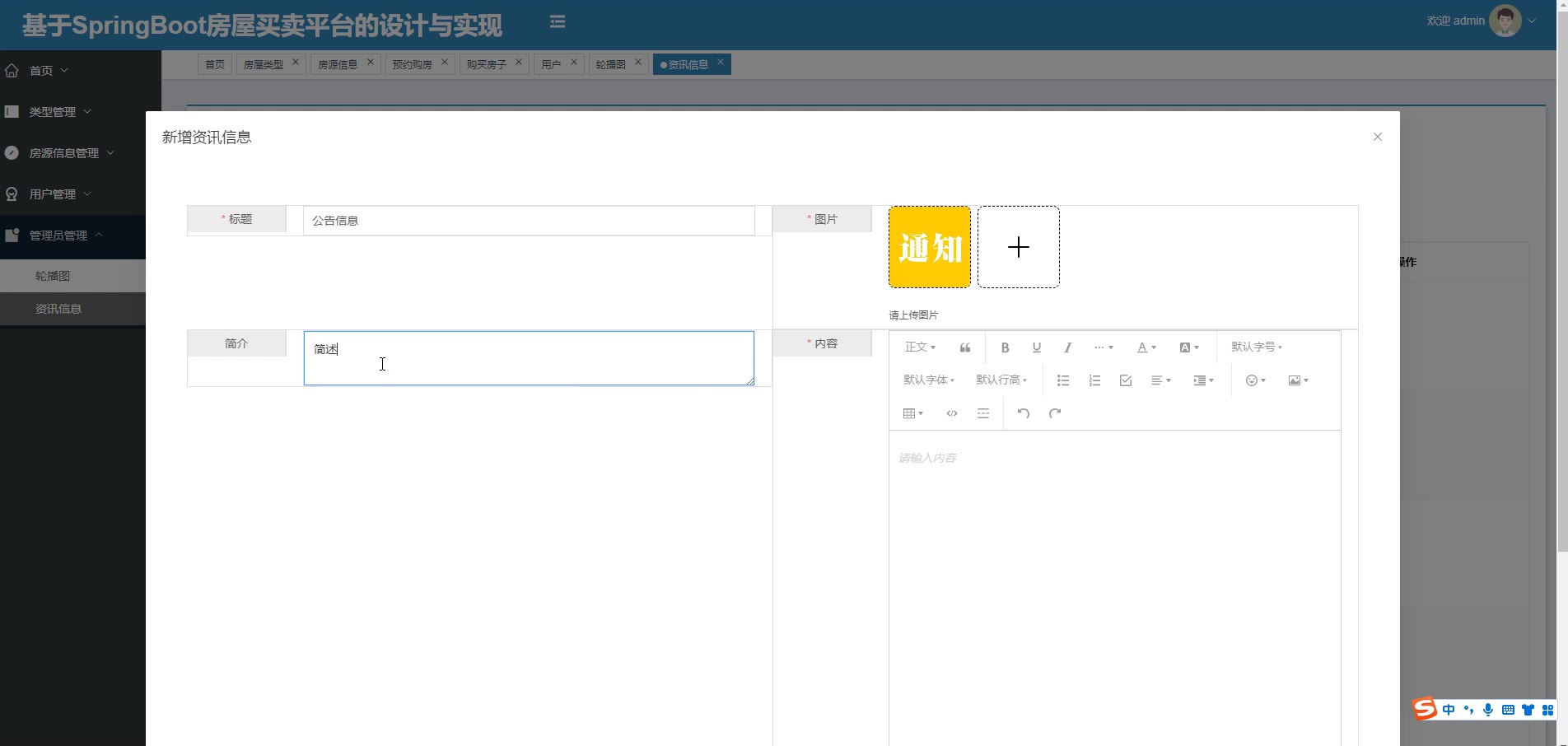The height and width of the screenshot is (746, 1568).
Task: Close the 新增资讯信息 dialog
Action: 1377,137
